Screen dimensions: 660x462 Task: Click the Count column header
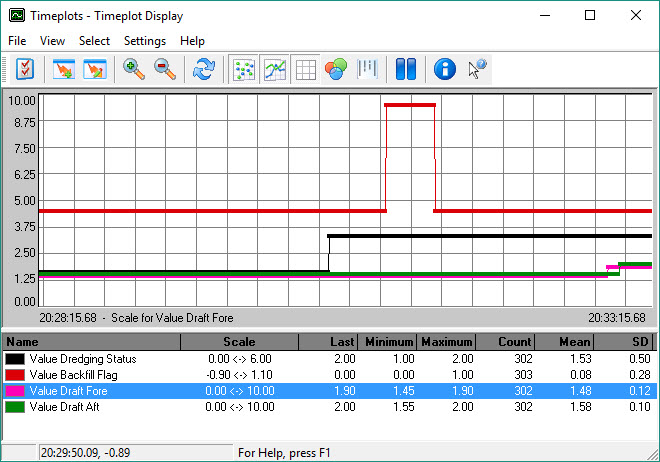click(x=506, y=342)
